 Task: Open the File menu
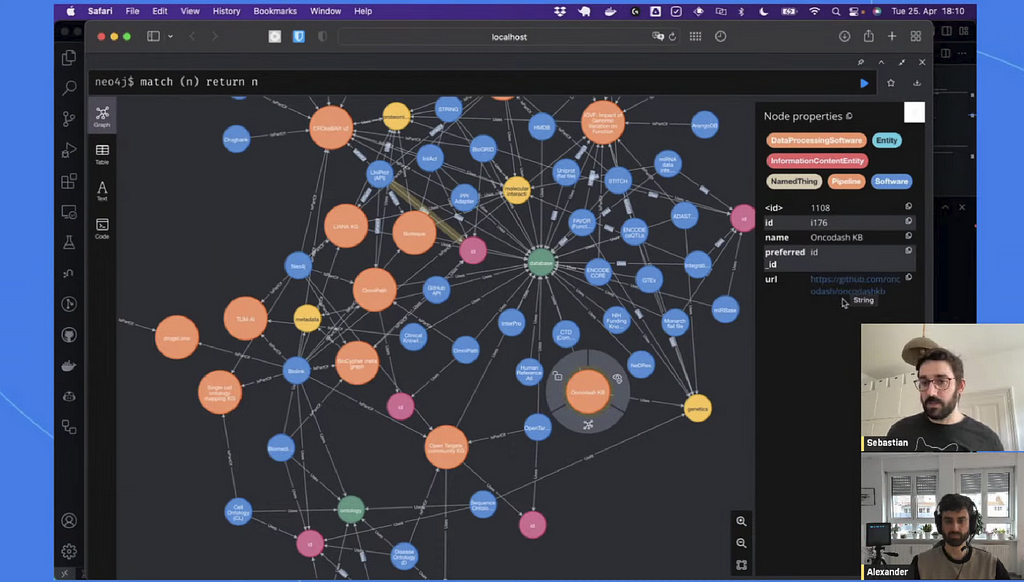[132, 11]
